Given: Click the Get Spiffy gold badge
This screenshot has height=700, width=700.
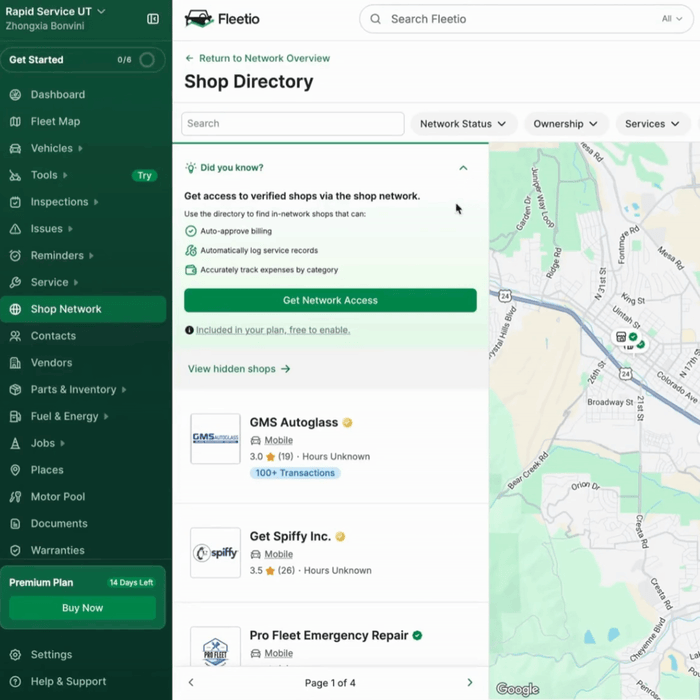Looking at the screenshot, I should 340,536.
